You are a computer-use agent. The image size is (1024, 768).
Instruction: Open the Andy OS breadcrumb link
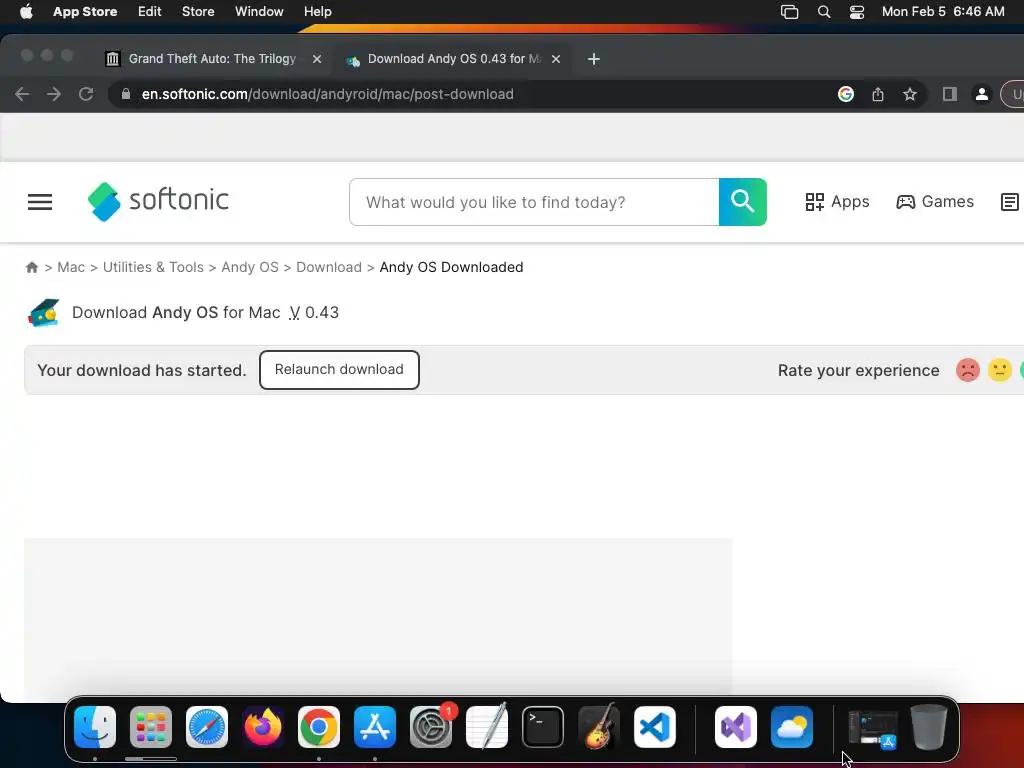coord(250,267)
